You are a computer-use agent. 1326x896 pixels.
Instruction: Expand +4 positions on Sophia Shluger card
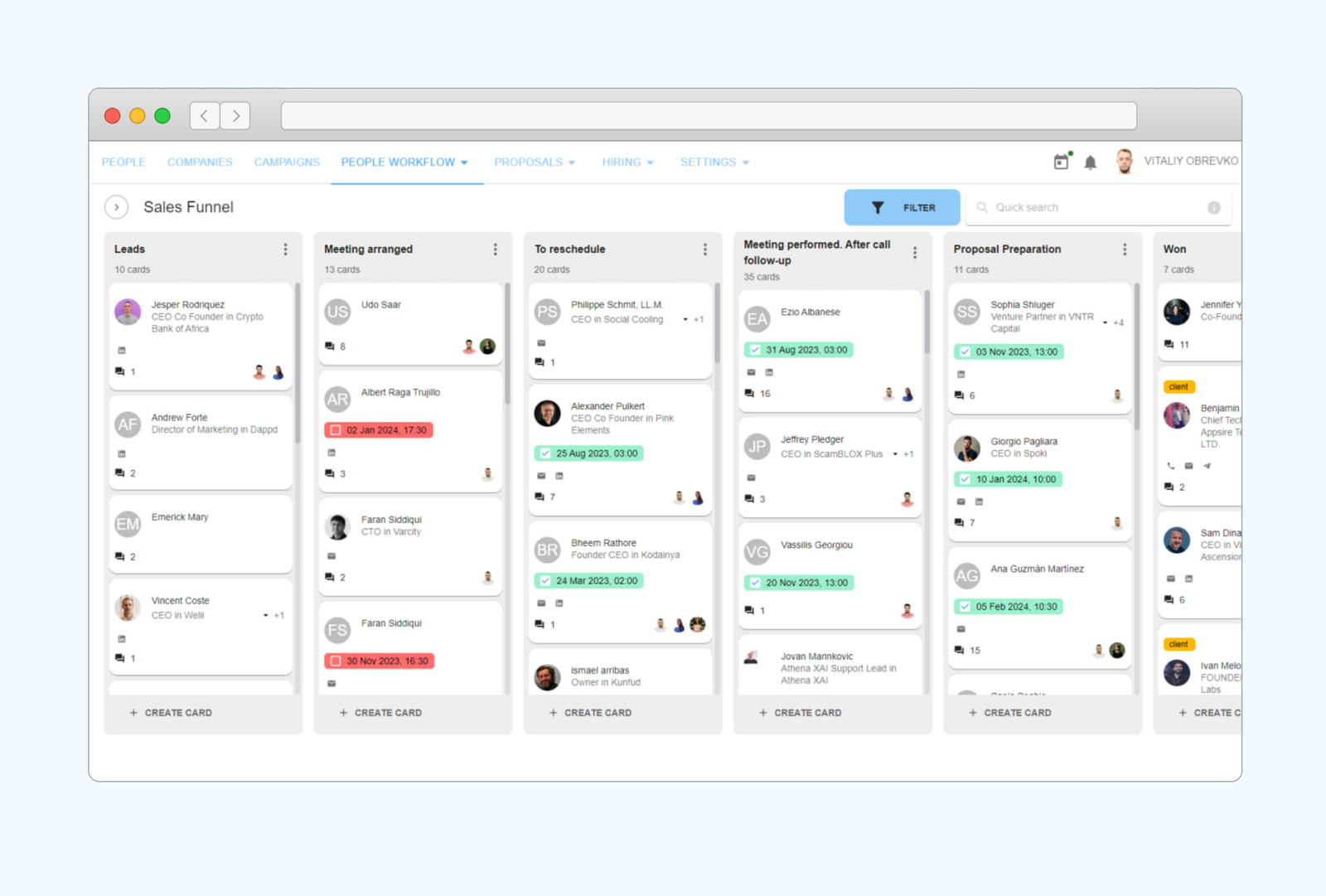(1114, 322)
